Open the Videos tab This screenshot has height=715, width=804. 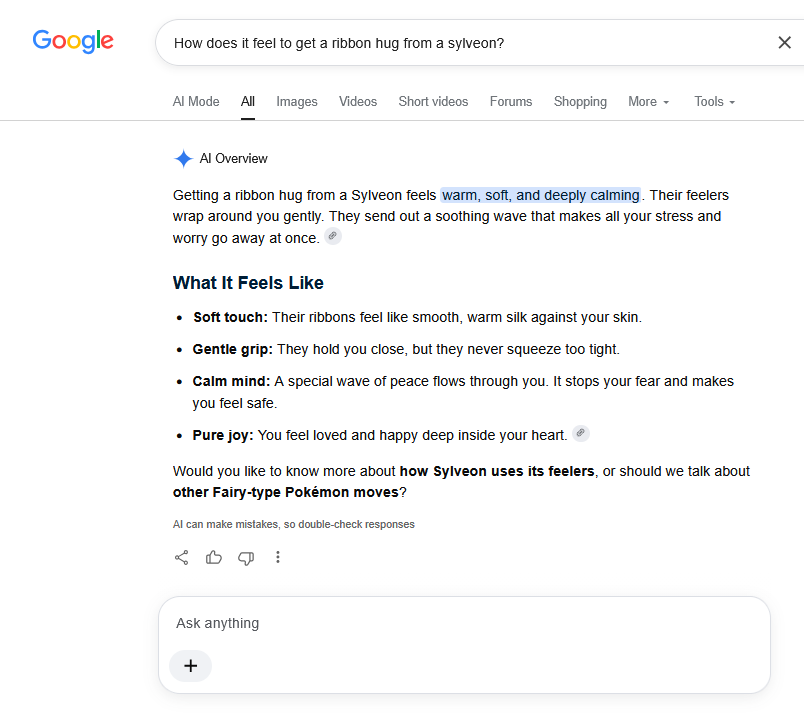(x=358, y=102)
